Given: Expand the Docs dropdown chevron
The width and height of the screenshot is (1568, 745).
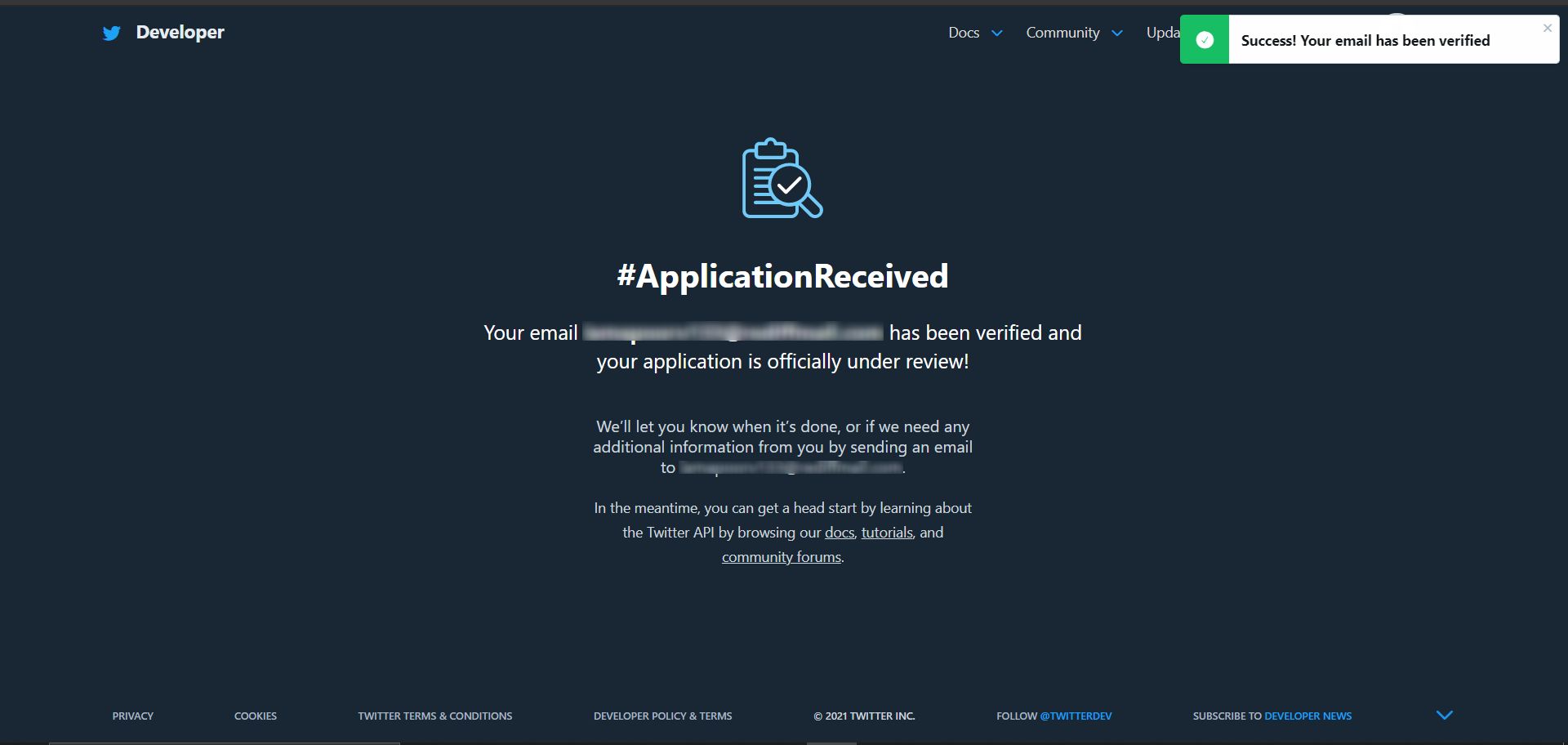Looking at the screenshot, I should tap(997, 33).
